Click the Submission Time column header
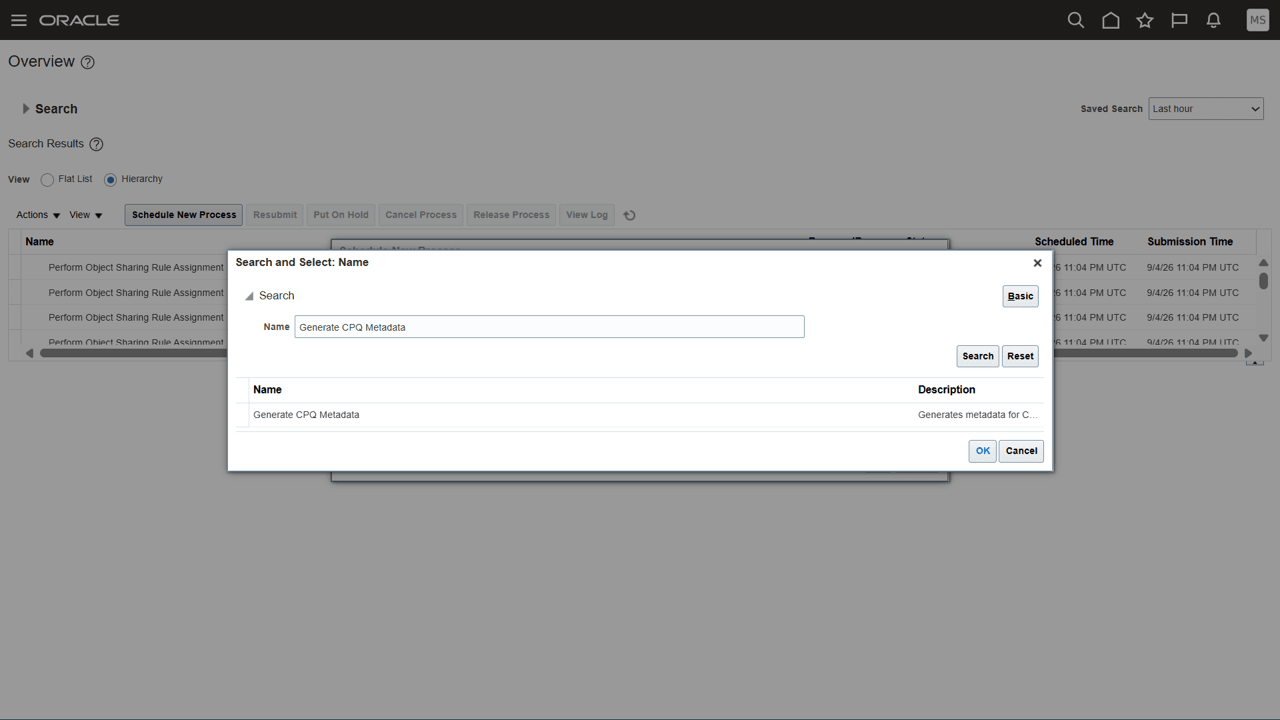 pos(1190,242)
